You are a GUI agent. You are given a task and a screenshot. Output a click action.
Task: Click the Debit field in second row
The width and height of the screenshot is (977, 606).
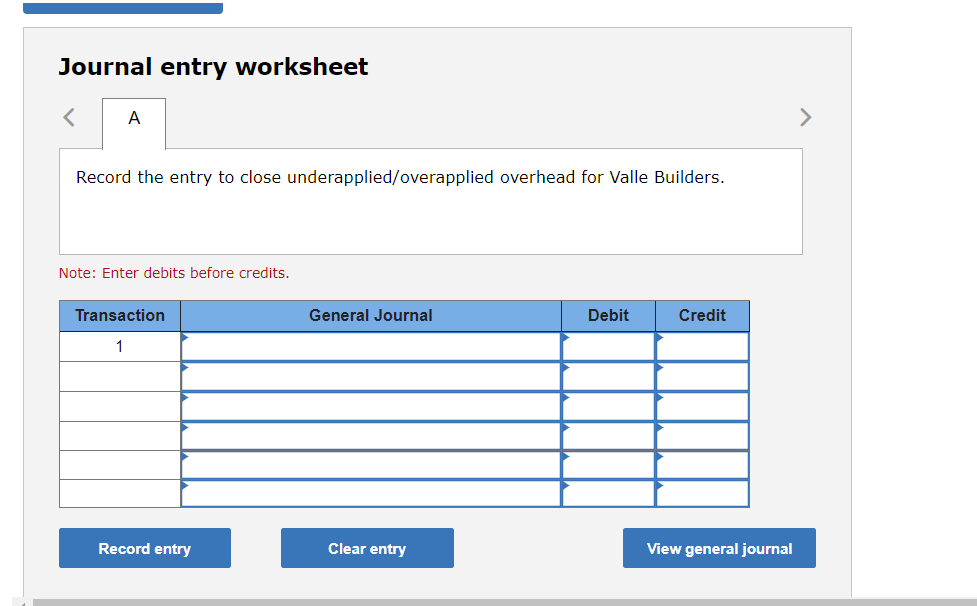pos(608,377)
